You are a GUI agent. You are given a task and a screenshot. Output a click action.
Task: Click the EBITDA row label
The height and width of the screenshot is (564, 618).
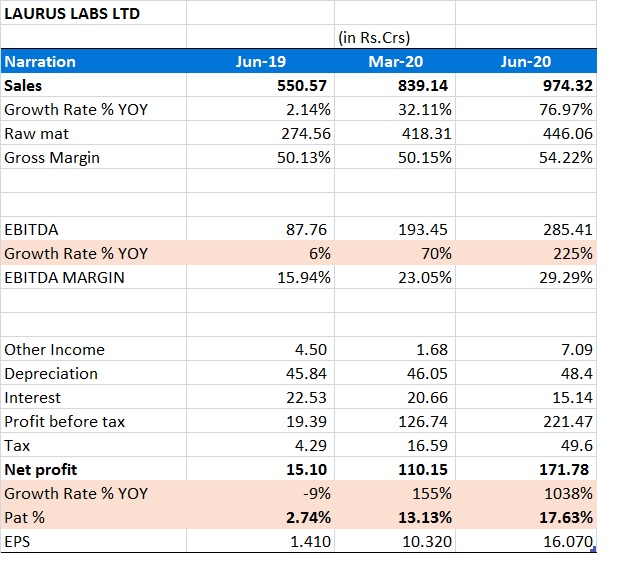click(93, 229)
